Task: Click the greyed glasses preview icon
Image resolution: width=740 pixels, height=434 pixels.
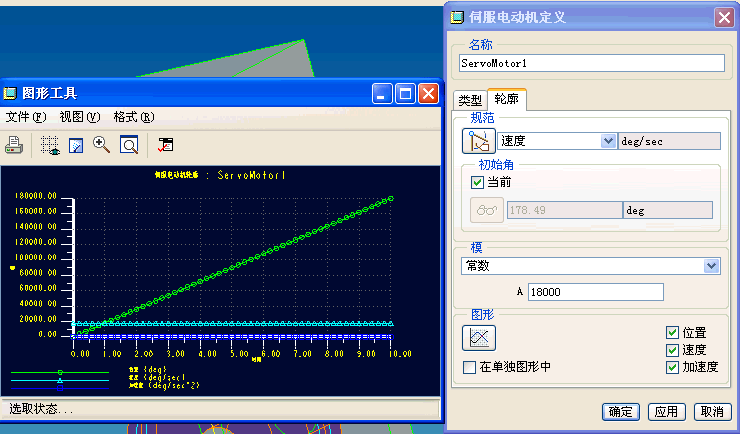Action: [x=487, y=210]
